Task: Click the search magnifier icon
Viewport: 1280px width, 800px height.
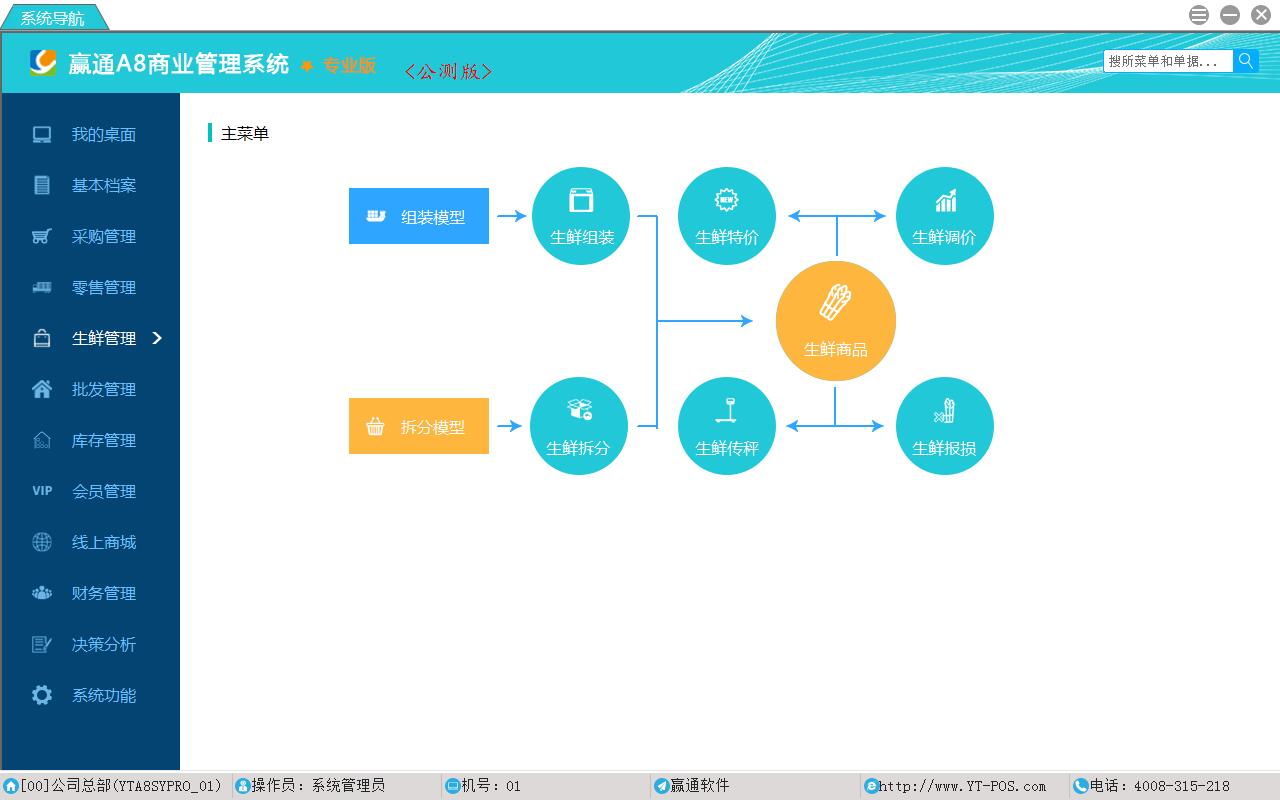Action: pyautogui.click(x=1246, y=61)
